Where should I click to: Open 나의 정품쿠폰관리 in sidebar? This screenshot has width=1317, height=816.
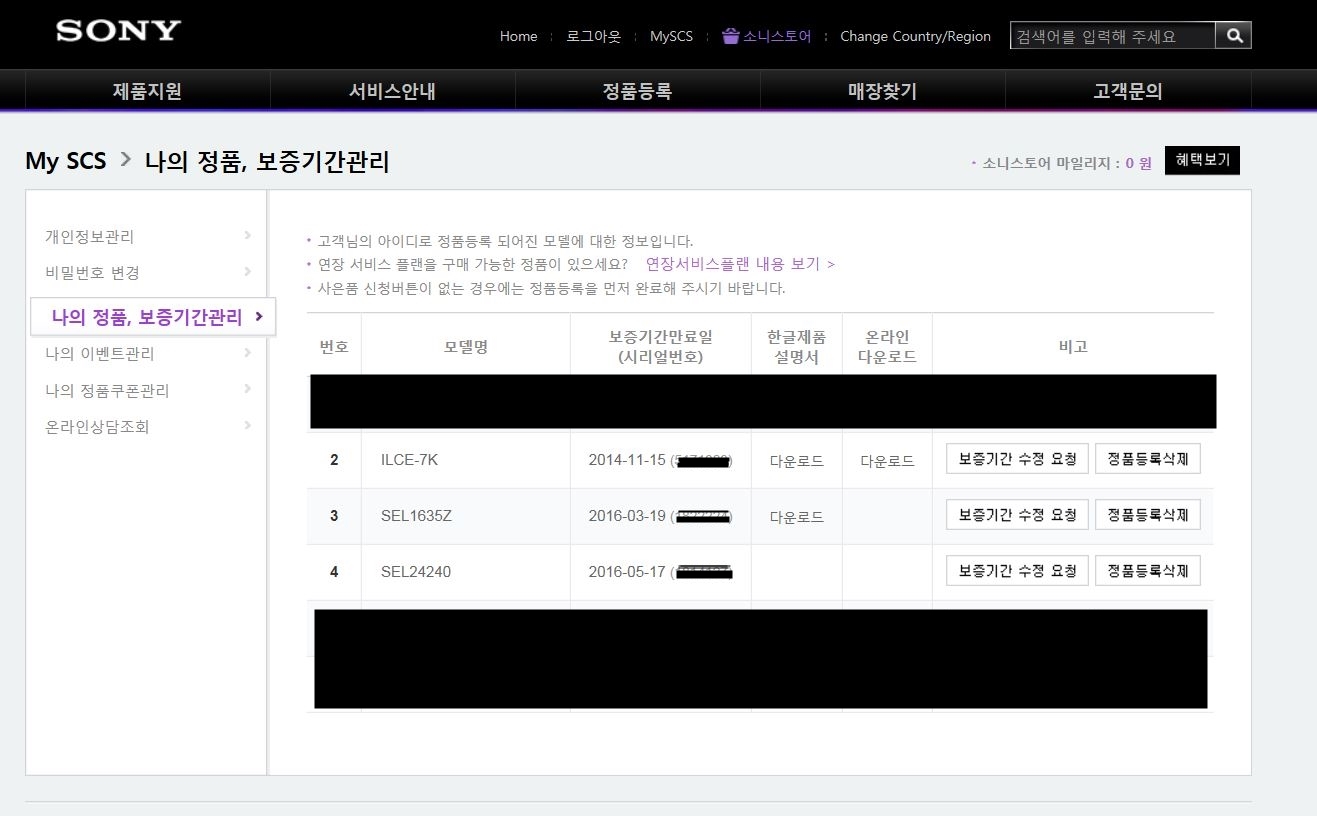coord(107,391)
